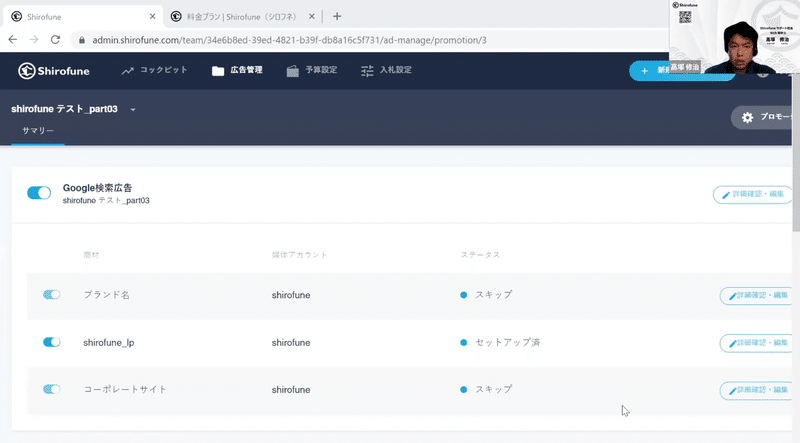The width and height of the screenshot is (800, 443).
Task: Close the first Shirofune browser tab
Action: [152, 16]
